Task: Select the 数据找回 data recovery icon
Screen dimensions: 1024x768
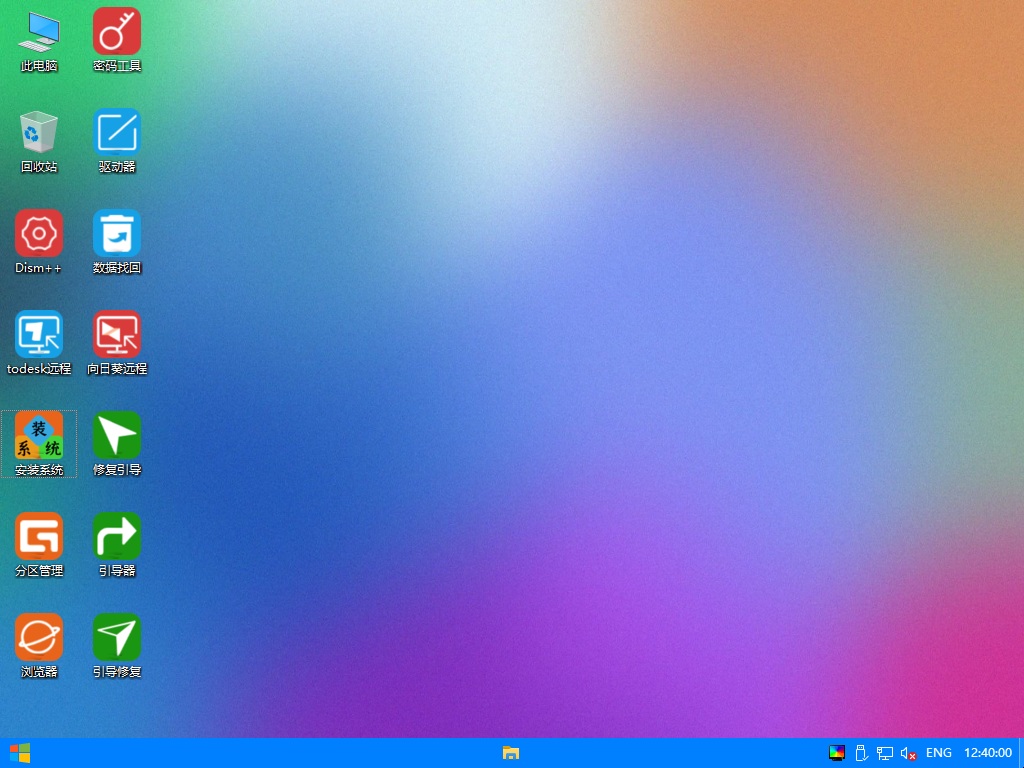Action: click(117, 234)
